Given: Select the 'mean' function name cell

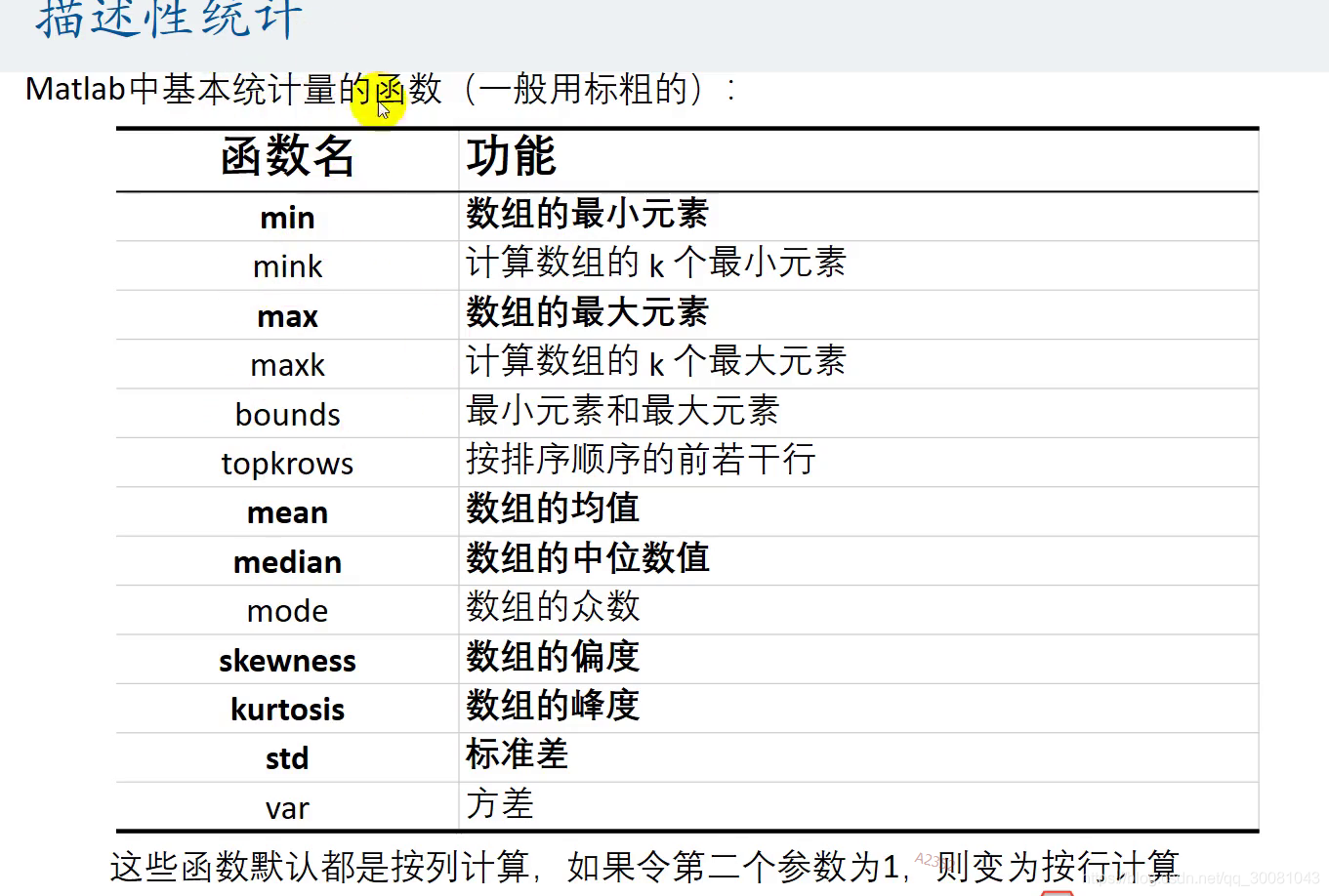Looking at the screenshot, I should [288, 512].
